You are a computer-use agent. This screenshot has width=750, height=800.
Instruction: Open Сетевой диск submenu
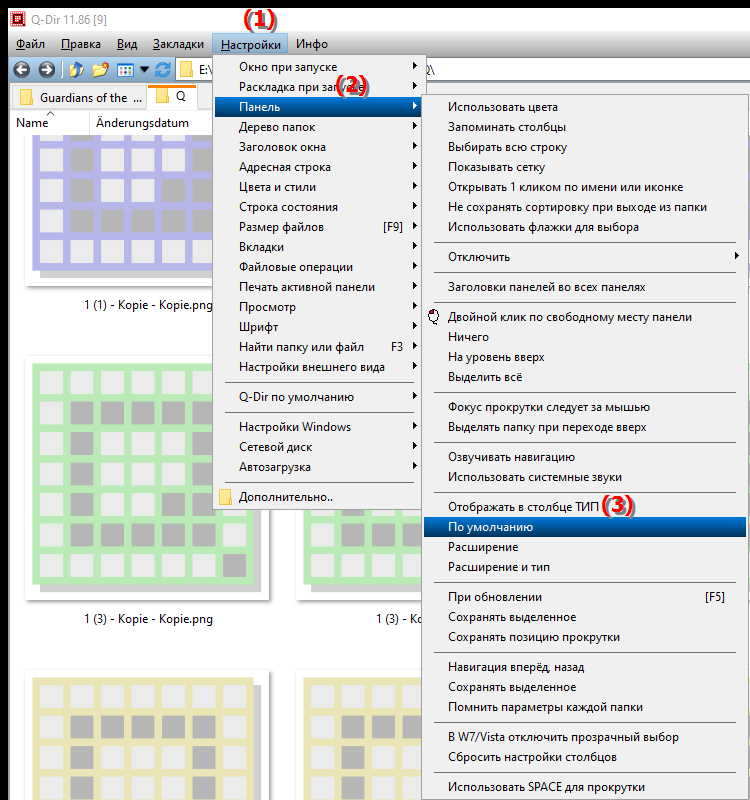click(x=318, y=447)
